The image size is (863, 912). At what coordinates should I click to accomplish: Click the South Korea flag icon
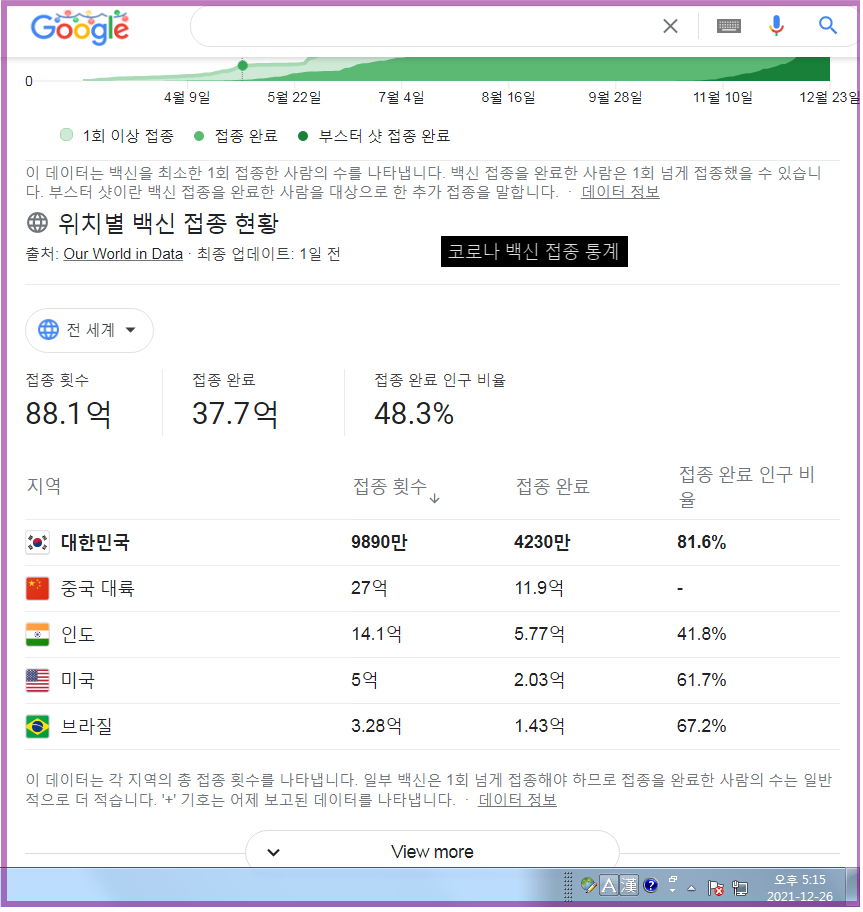[x=38, y=544]
